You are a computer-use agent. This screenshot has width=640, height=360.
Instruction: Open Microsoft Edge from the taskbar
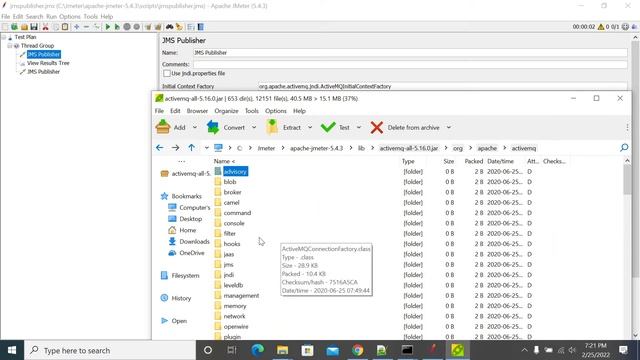pos(258,350)
